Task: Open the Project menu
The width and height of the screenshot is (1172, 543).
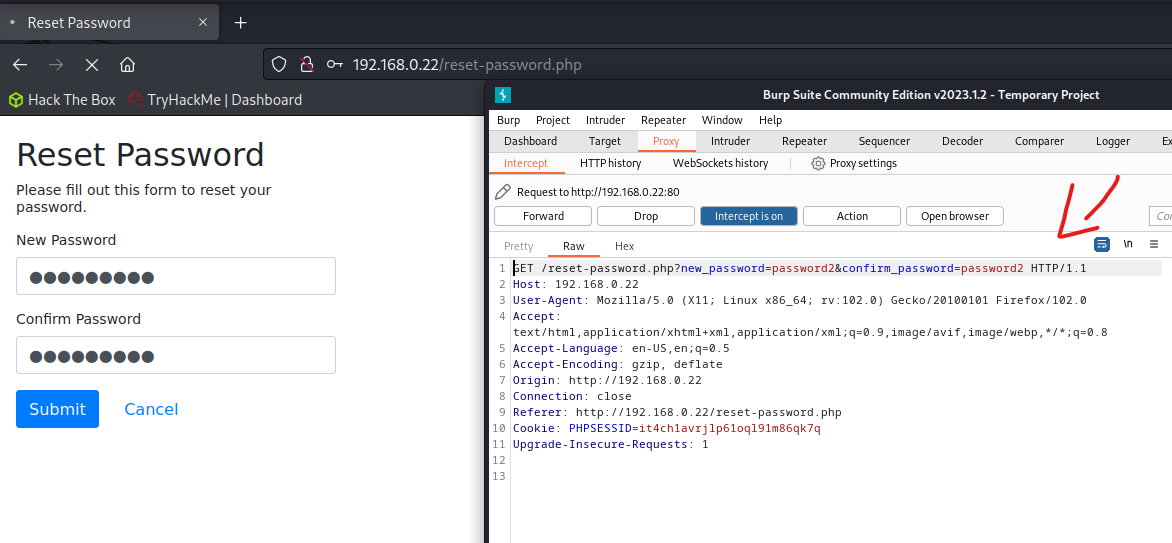Action: coord(552,120)
